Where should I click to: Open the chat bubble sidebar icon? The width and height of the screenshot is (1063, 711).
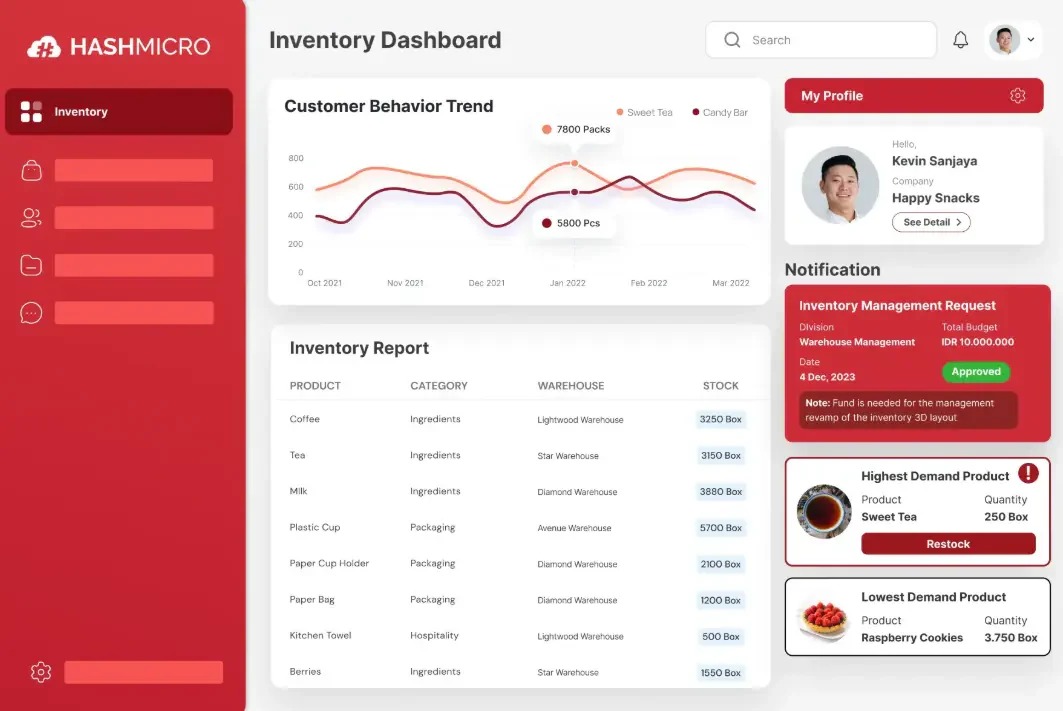[31, 312]
